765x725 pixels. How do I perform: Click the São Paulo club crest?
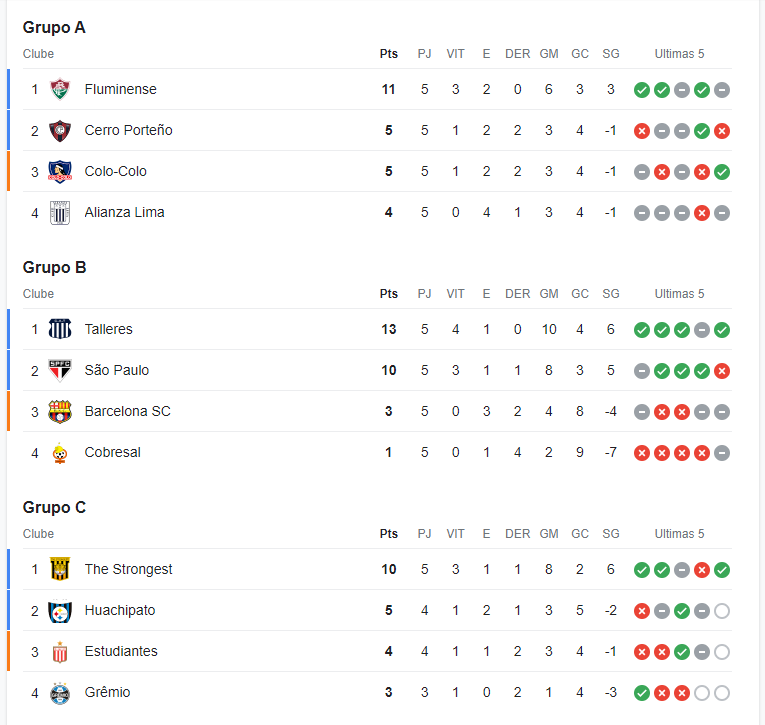click(60, 370)
